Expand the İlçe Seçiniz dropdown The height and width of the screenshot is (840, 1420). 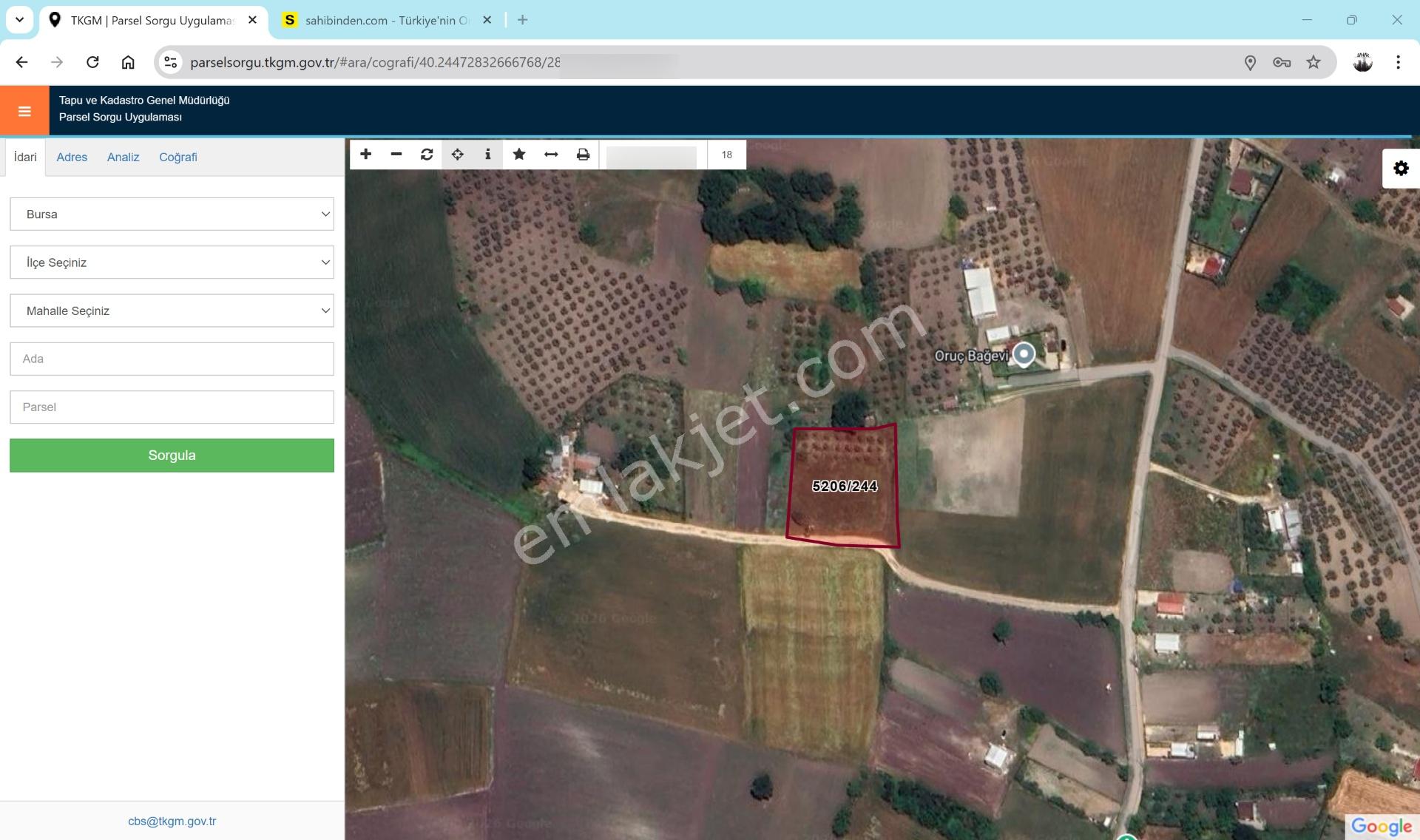pos(172,262)
